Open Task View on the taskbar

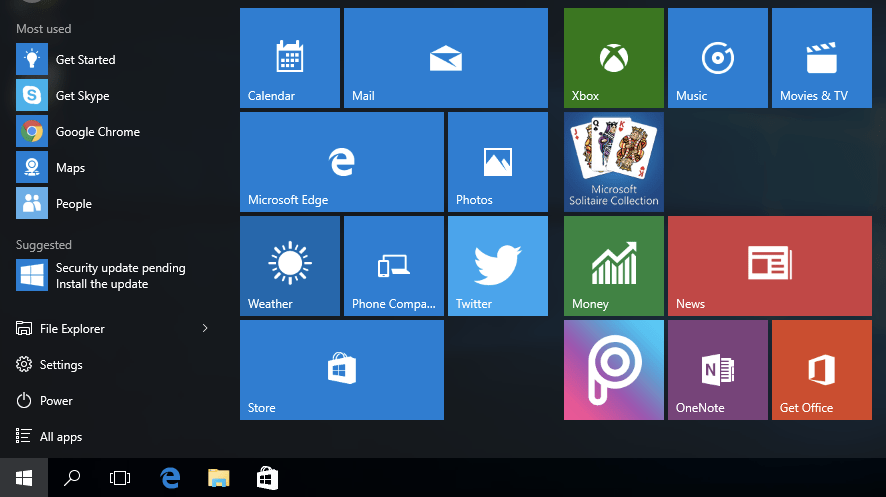(x=120, y=478)
